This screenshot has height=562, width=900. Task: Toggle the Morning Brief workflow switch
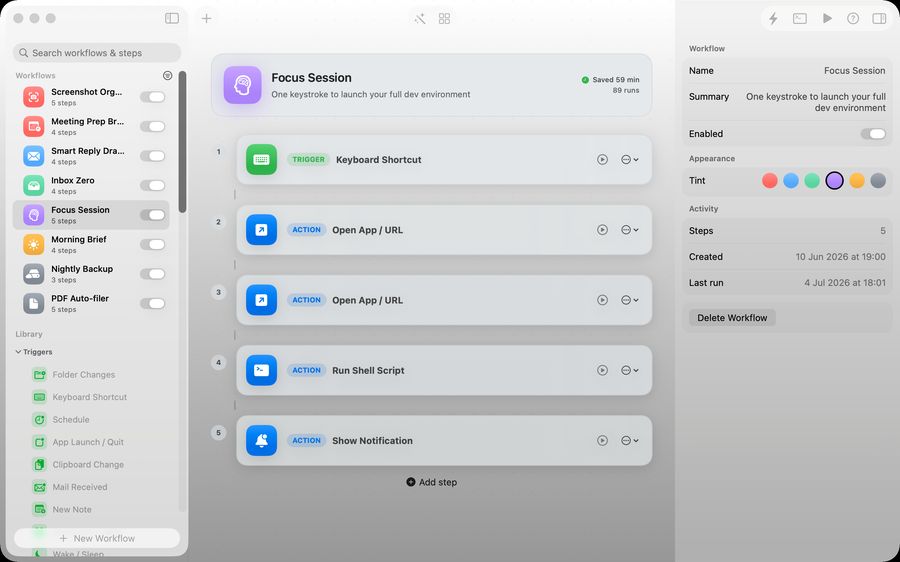153,245
